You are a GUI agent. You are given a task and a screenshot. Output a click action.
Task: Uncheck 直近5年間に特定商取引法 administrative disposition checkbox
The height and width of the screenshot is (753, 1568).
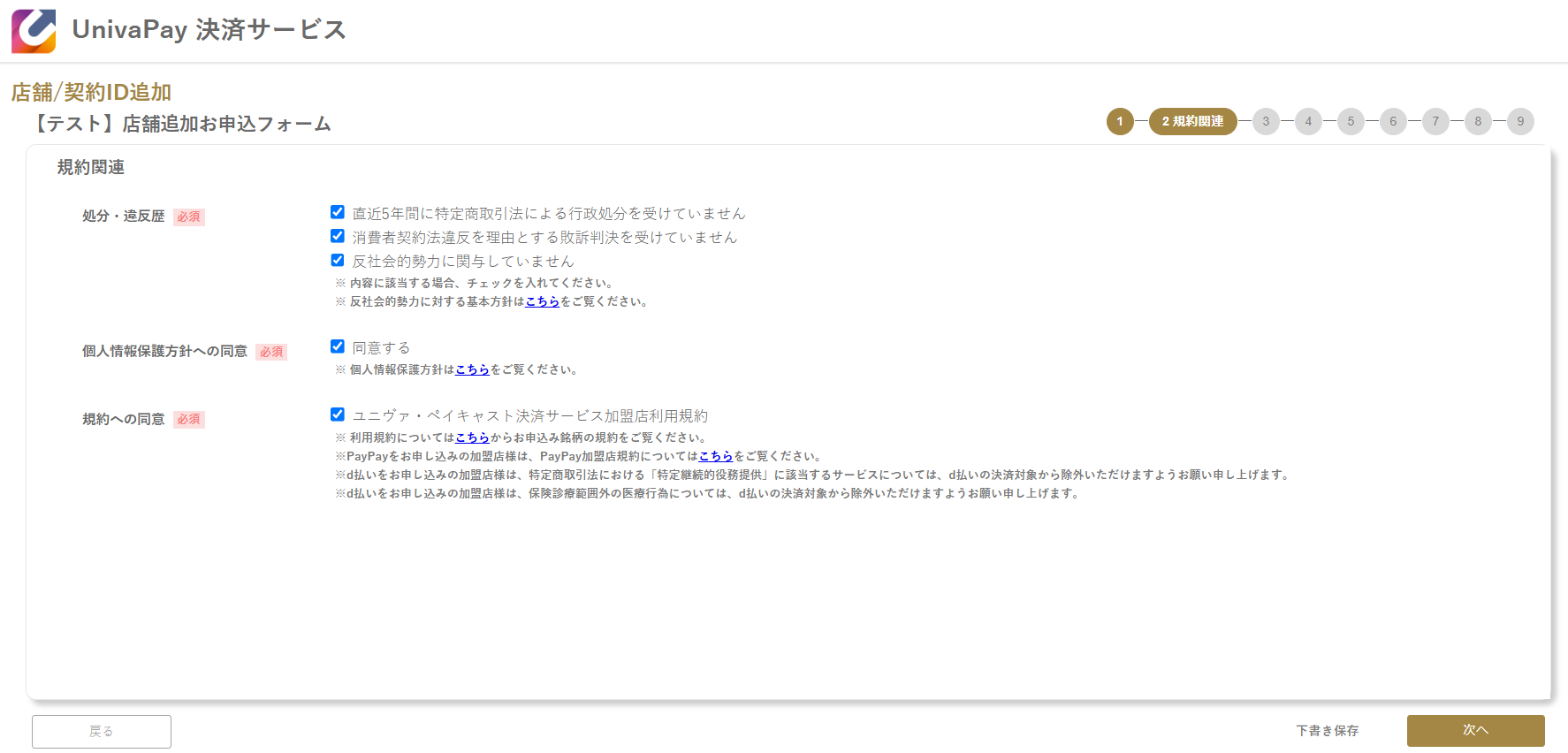pos(337,212)
